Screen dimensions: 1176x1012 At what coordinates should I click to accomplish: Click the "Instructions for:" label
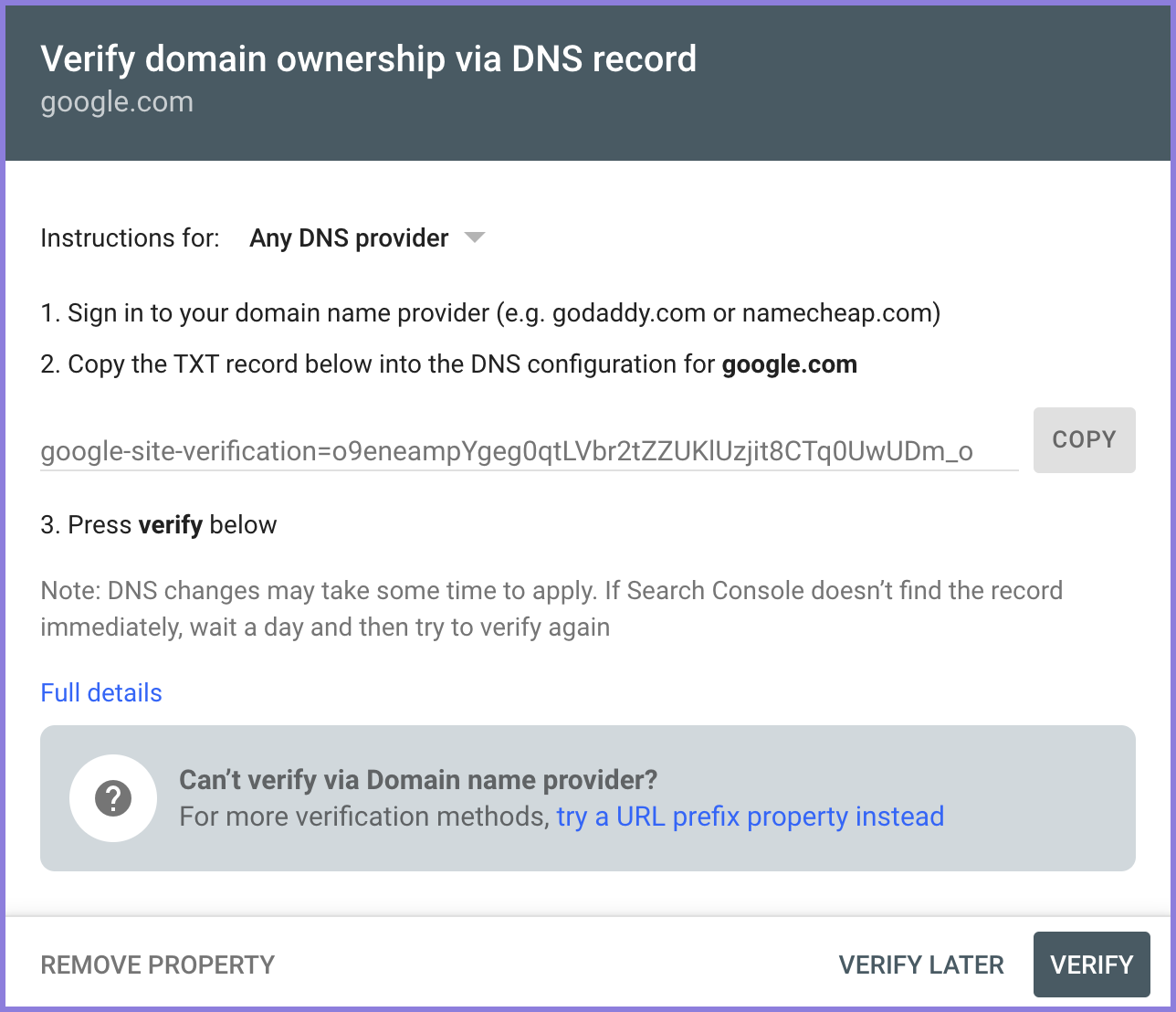[129, 237]
